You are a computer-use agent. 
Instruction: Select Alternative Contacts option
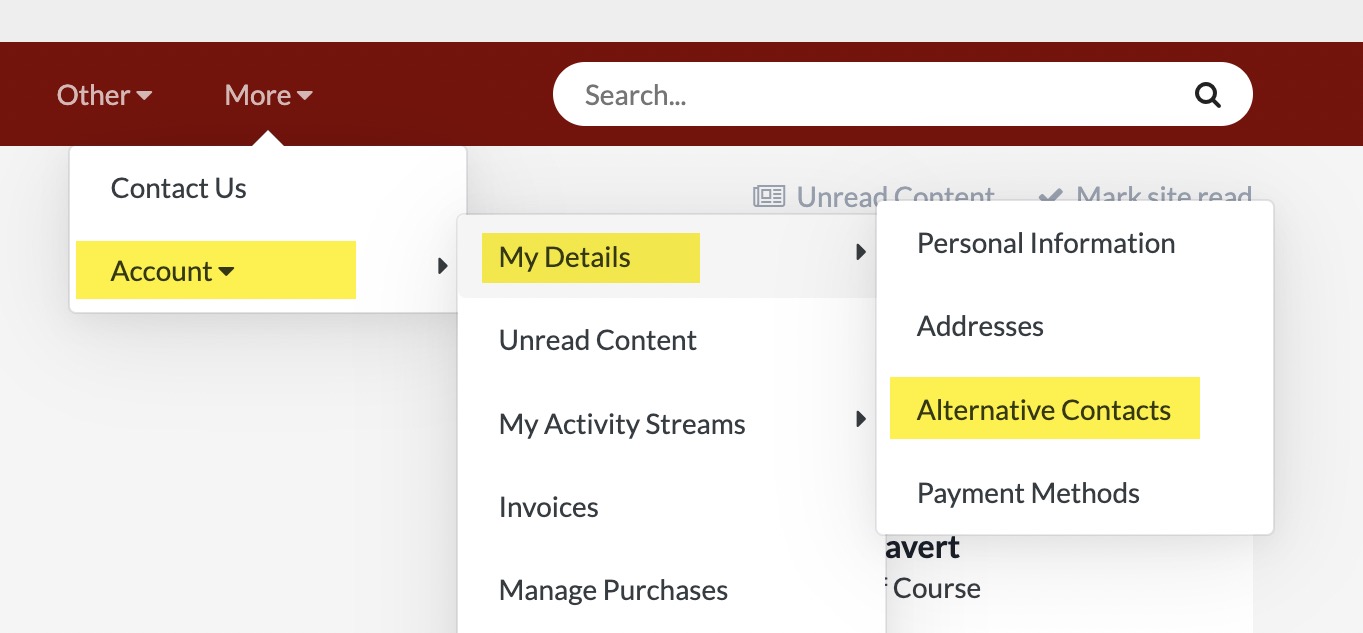(1044, 410)
